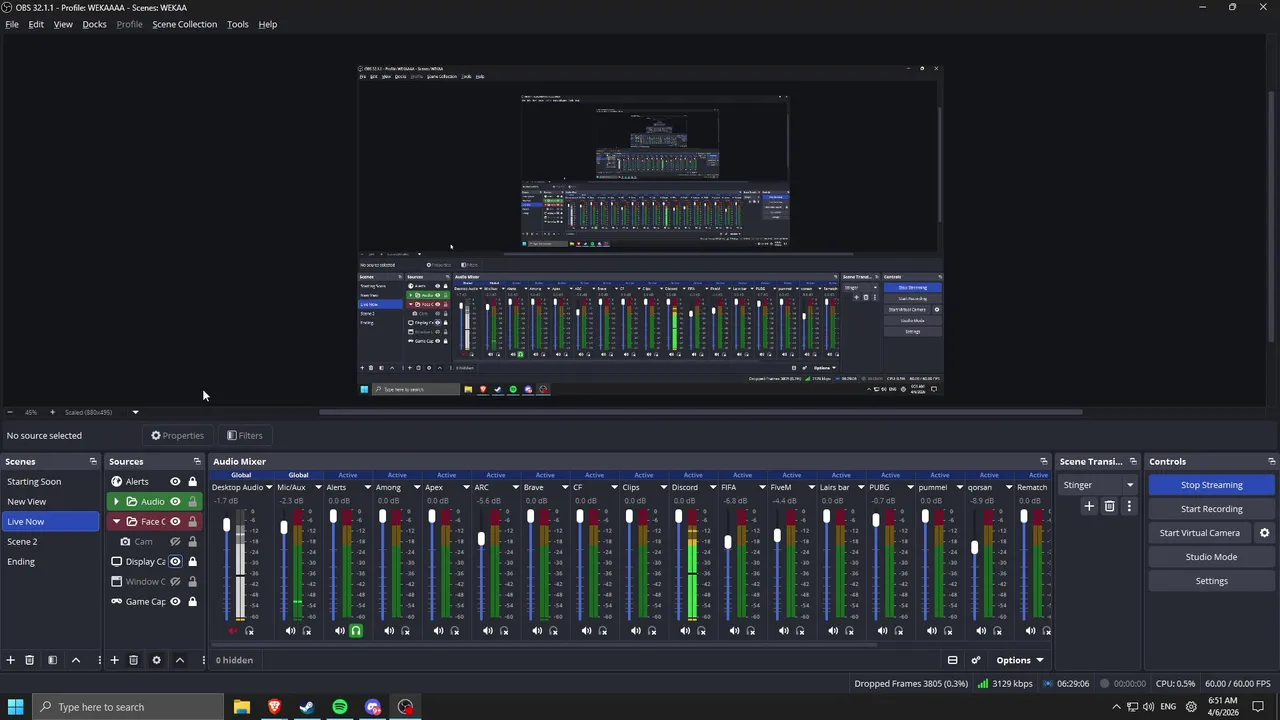The height and width of the screenshot is (720, 1280).
Task: Click Stop Streaming button
Action: pyautogui.click(x=1211, y=485)
